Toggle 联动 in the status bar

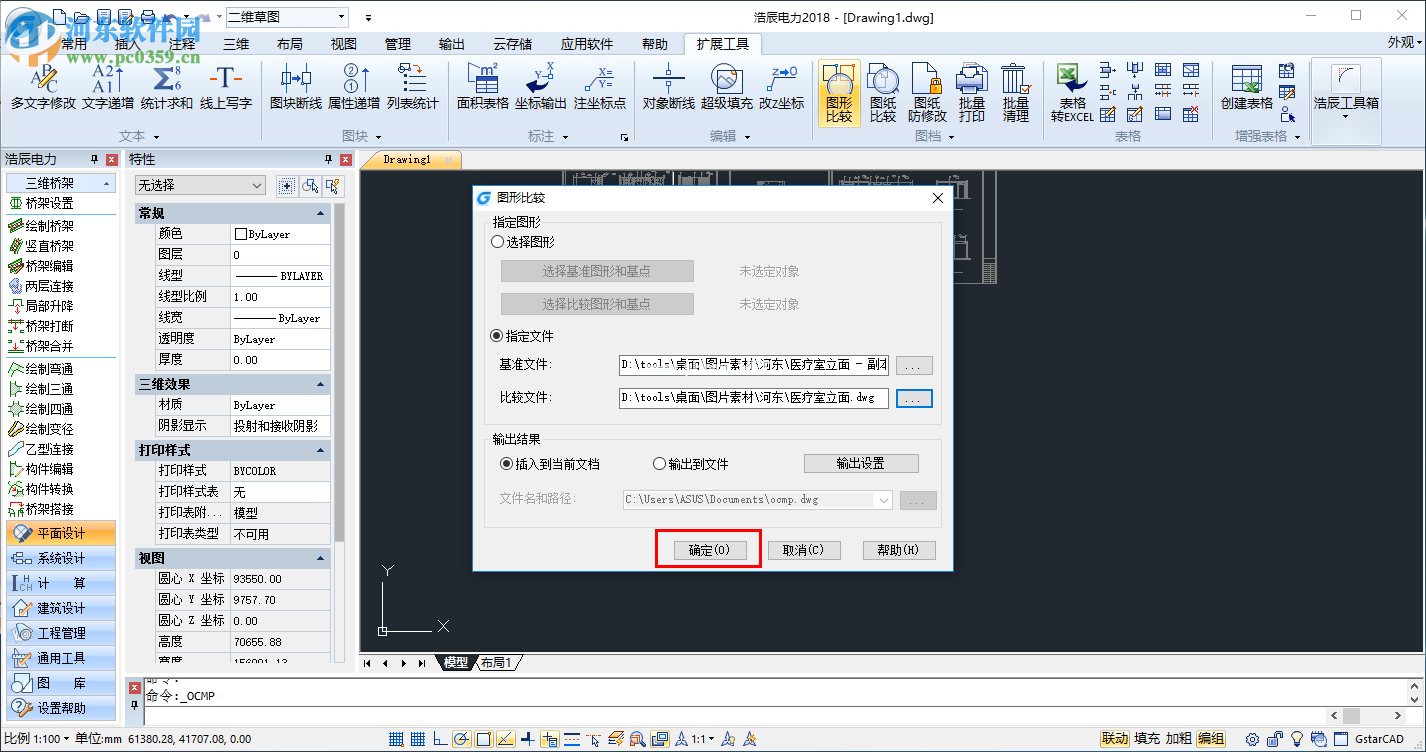tap(1114, 739)
